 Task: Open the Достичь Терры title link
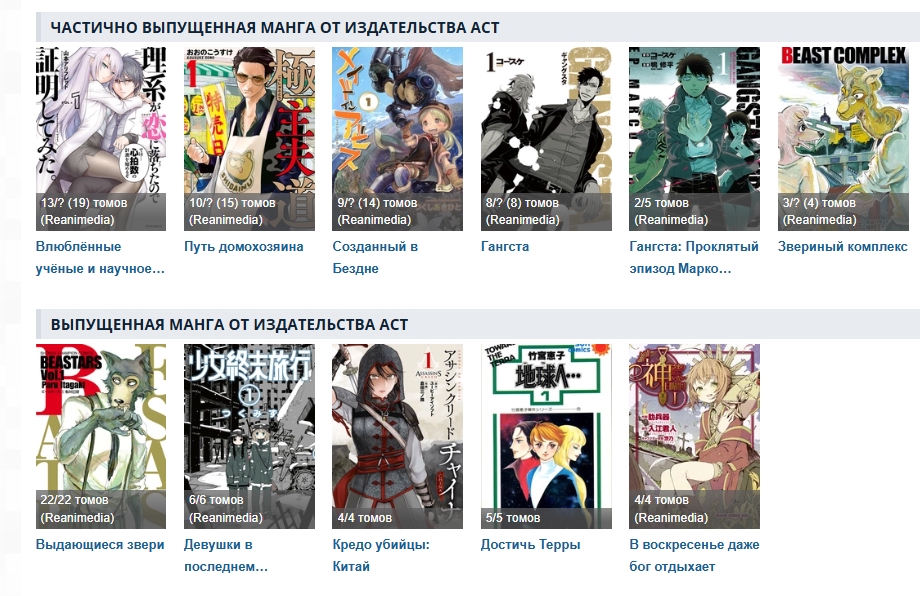click(x=530, y=544)
